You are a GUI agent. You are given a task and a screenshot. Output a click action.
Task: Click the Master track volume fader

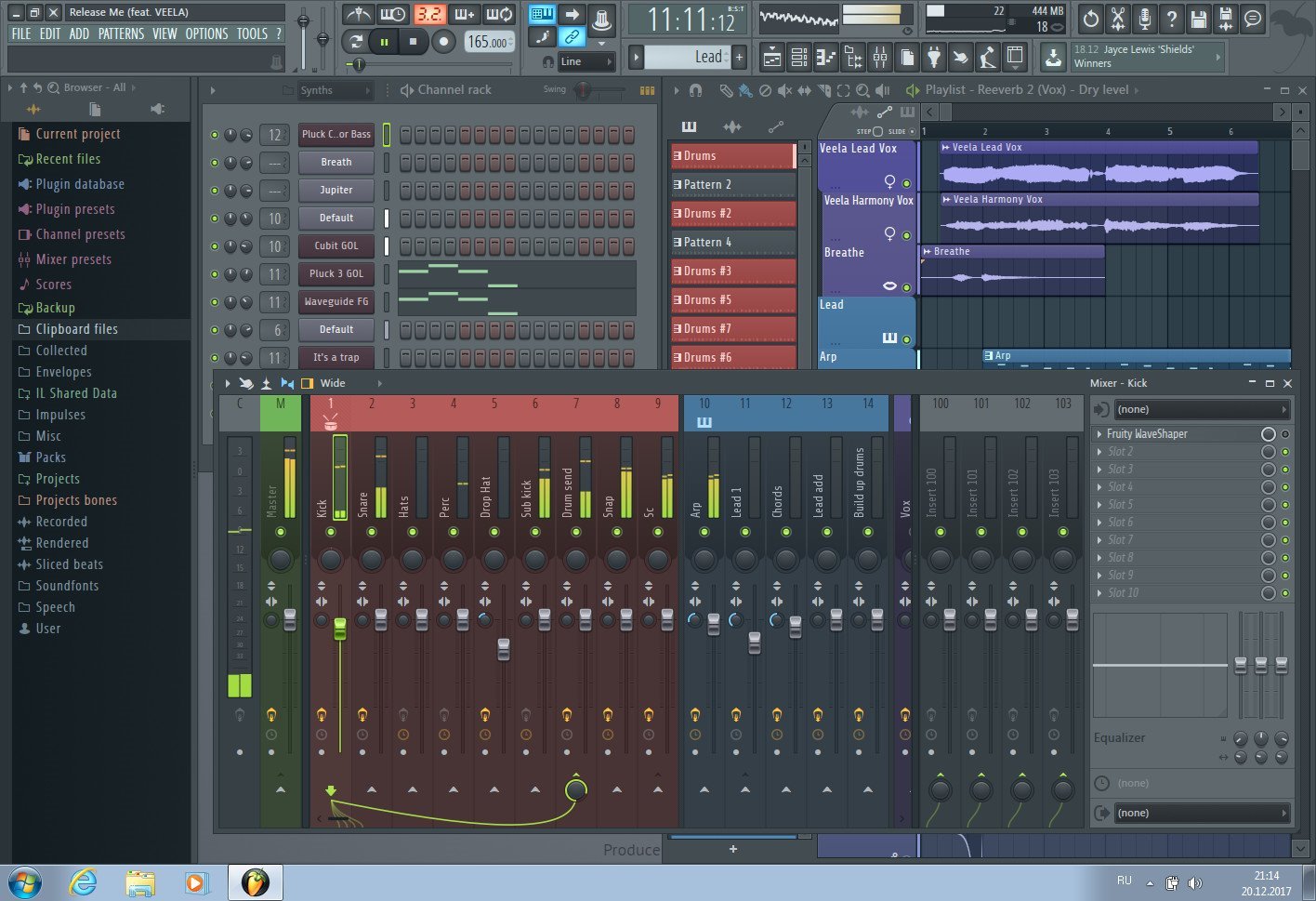290,619
